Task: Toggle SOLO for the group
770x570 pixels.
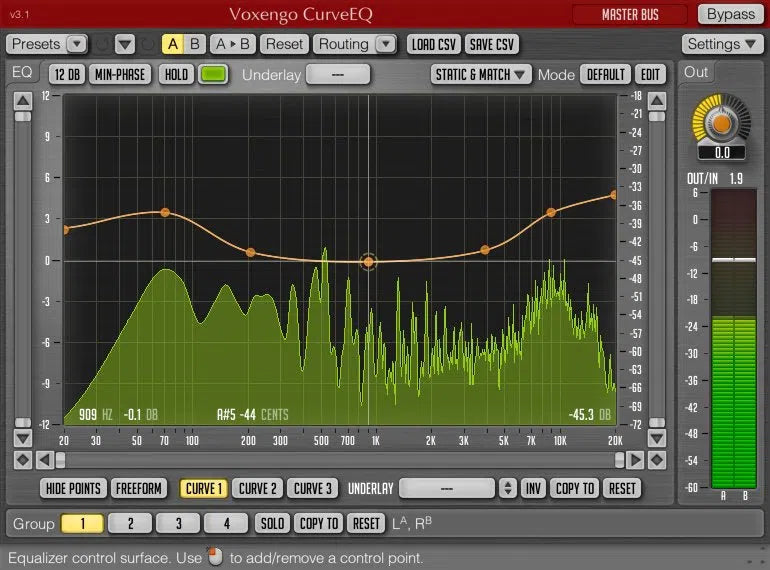Action: pos(272,523)
